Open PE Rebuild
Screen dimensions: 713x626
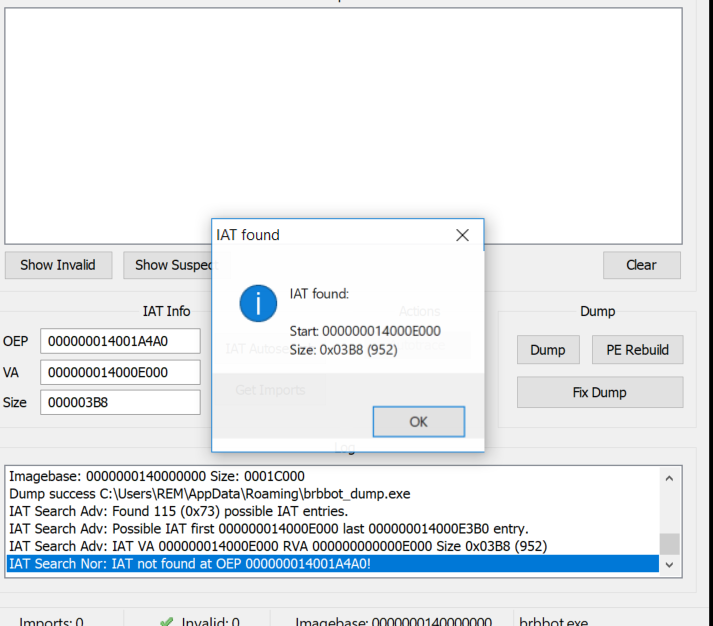(x=637, y=349)
